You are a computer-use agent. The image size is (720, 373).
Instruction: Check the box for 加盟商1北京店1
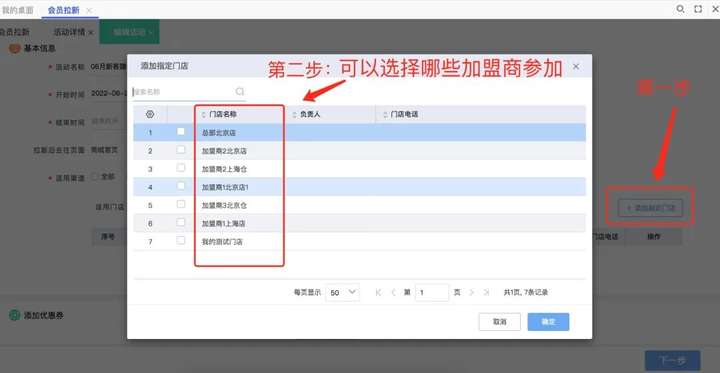coord(181,186)
